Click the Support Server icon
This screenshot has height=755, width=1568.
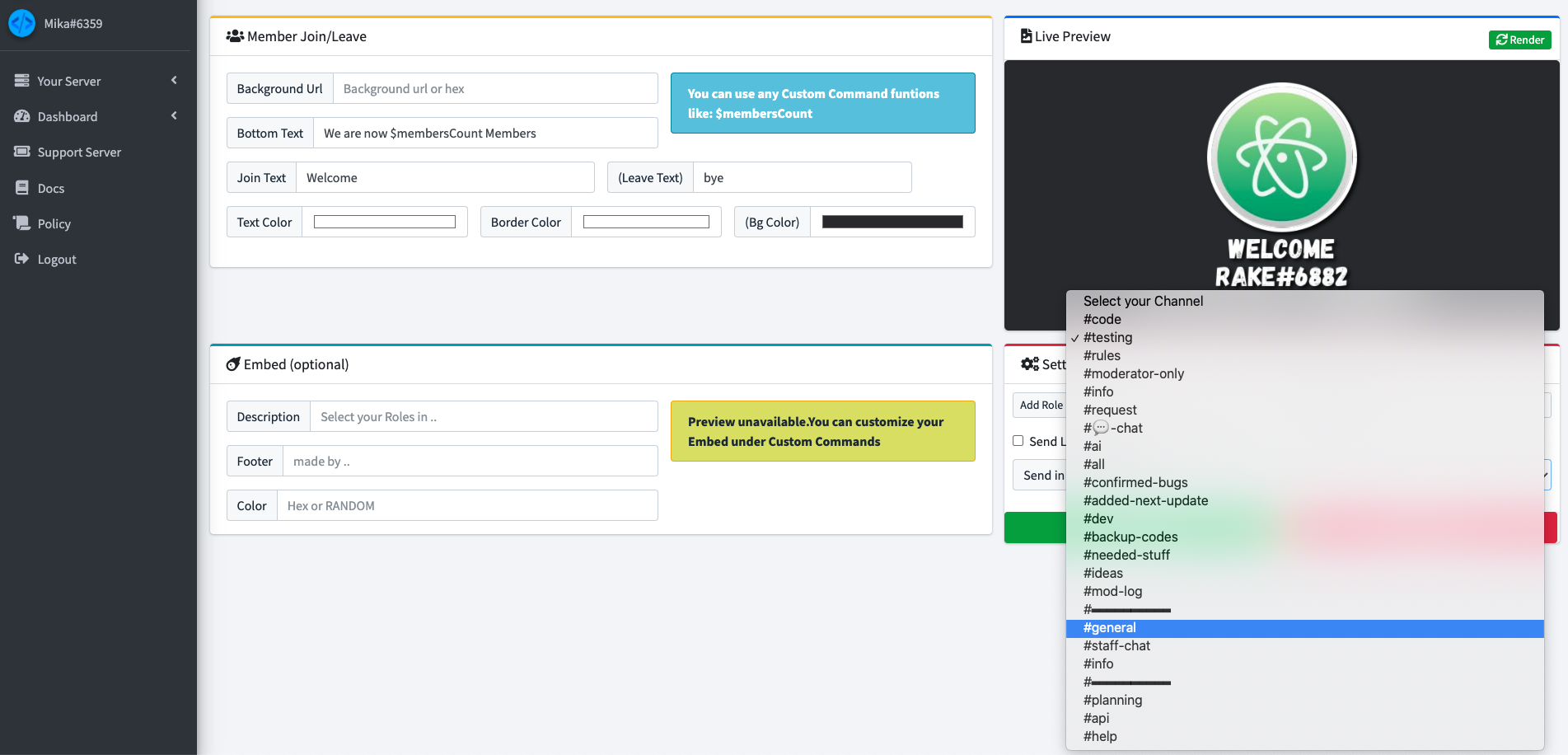click(22, 152)
